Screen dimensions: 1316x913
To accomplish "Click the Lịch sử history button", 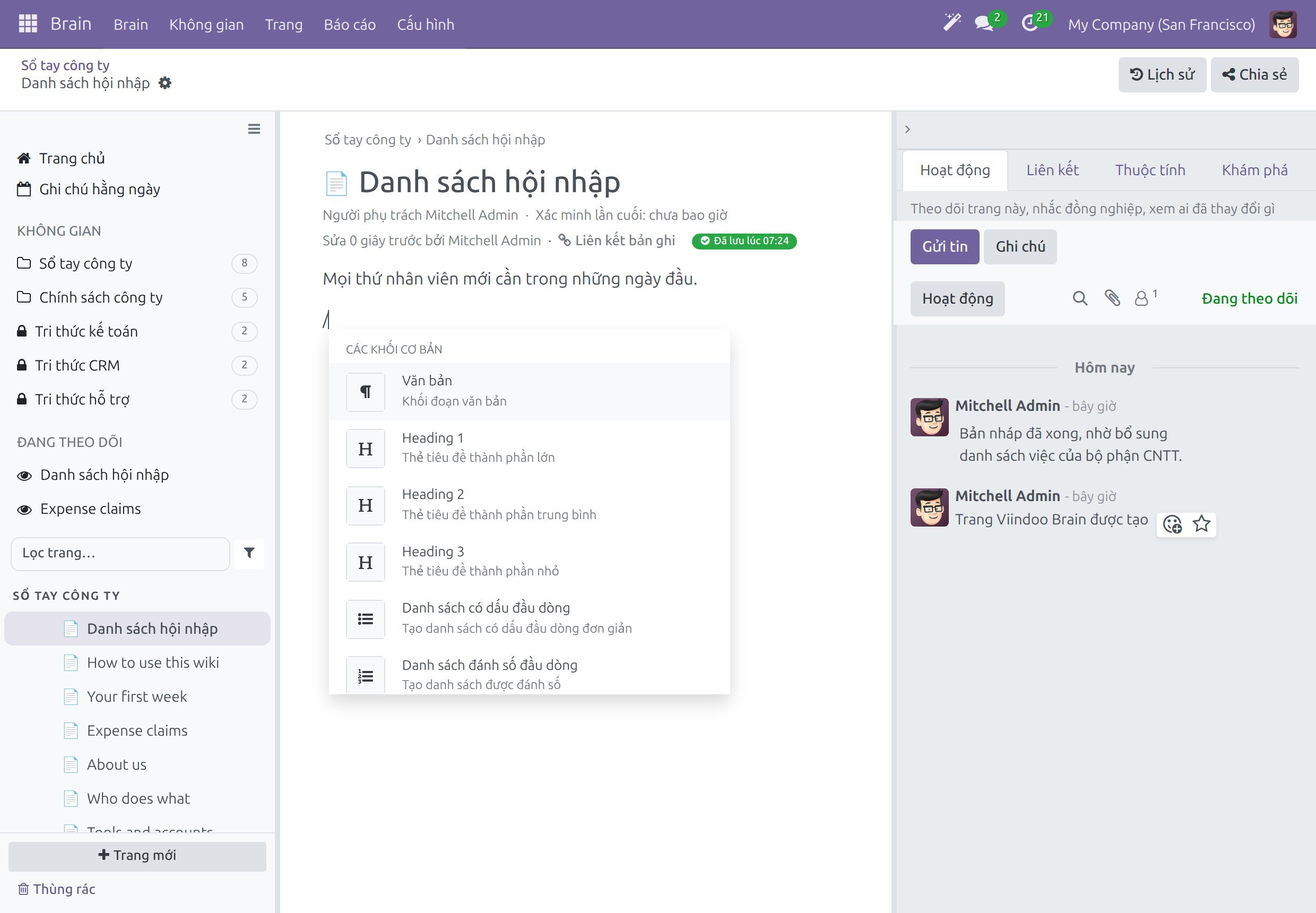I will [x=1162, y=74].
